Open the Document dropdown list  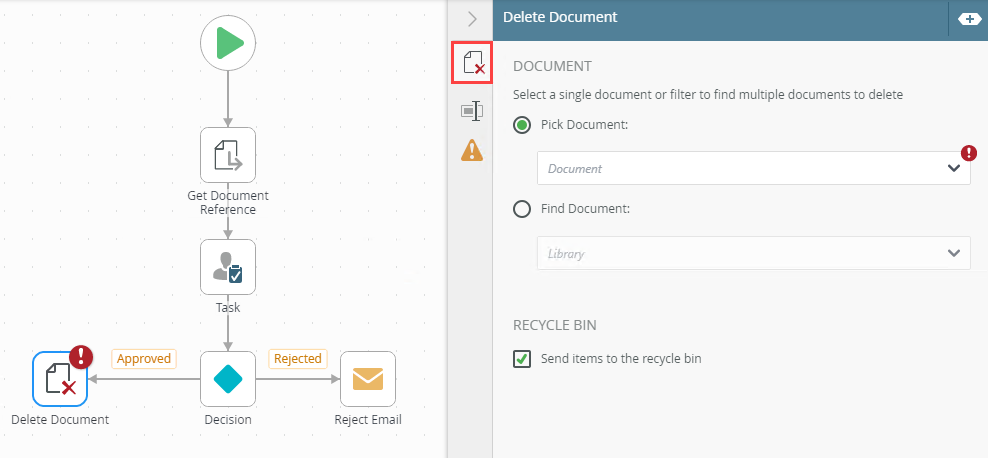(753, 168)
